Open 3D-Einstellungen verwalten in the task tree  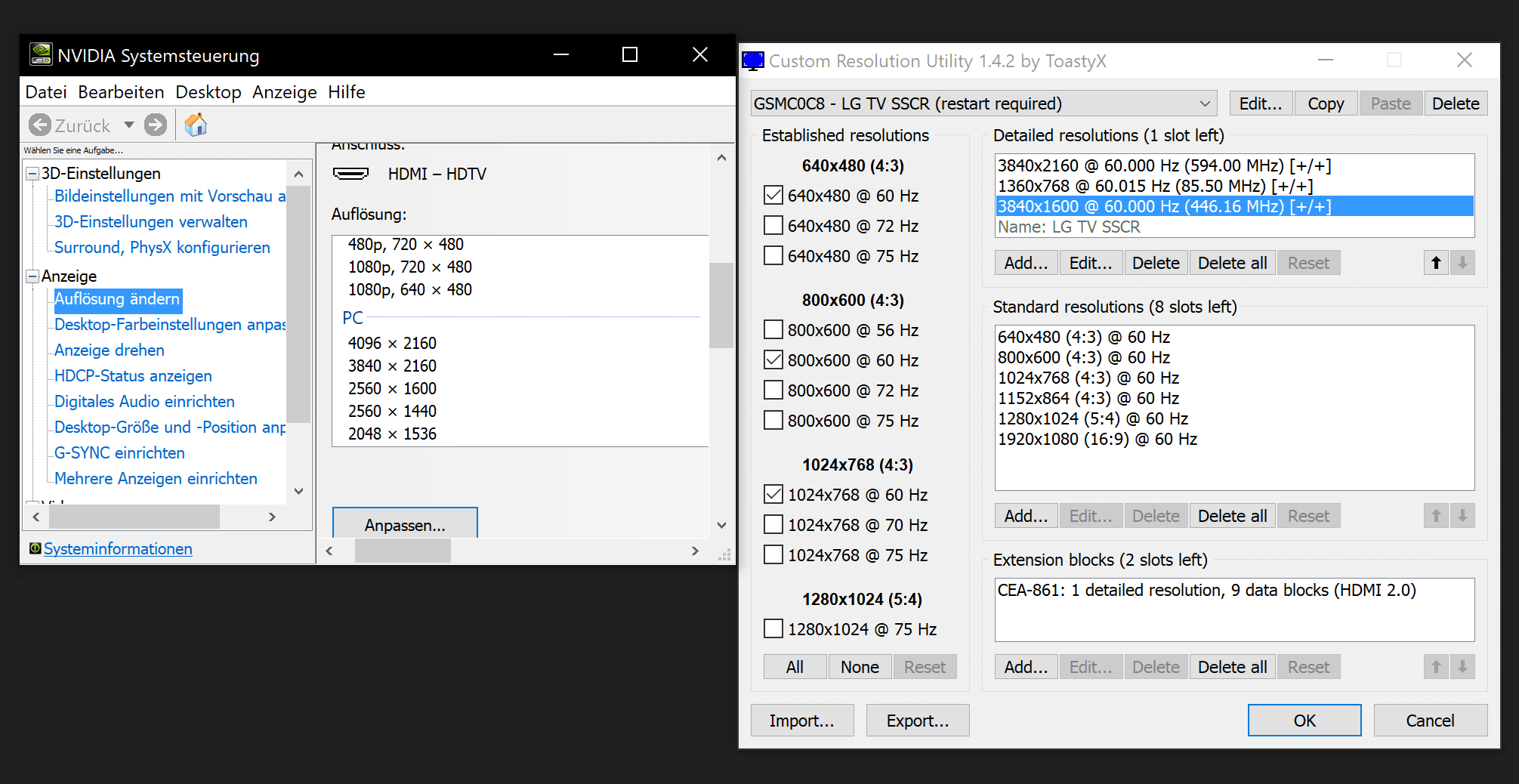click(151, 221)
